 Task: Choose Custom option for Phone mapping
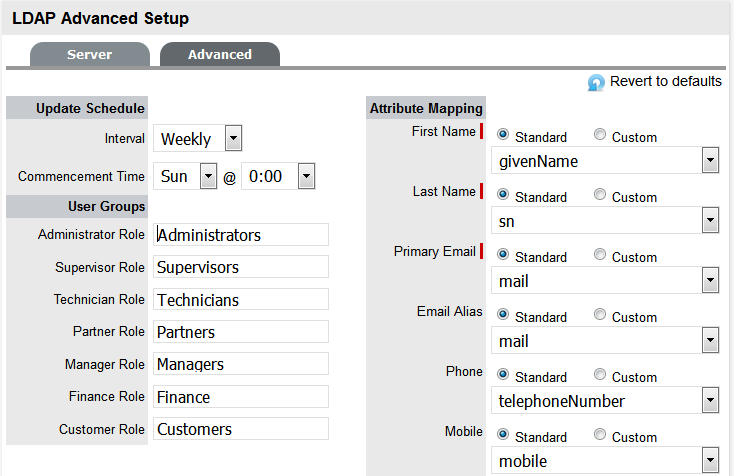pyautogui.click(x=600, y=376)
